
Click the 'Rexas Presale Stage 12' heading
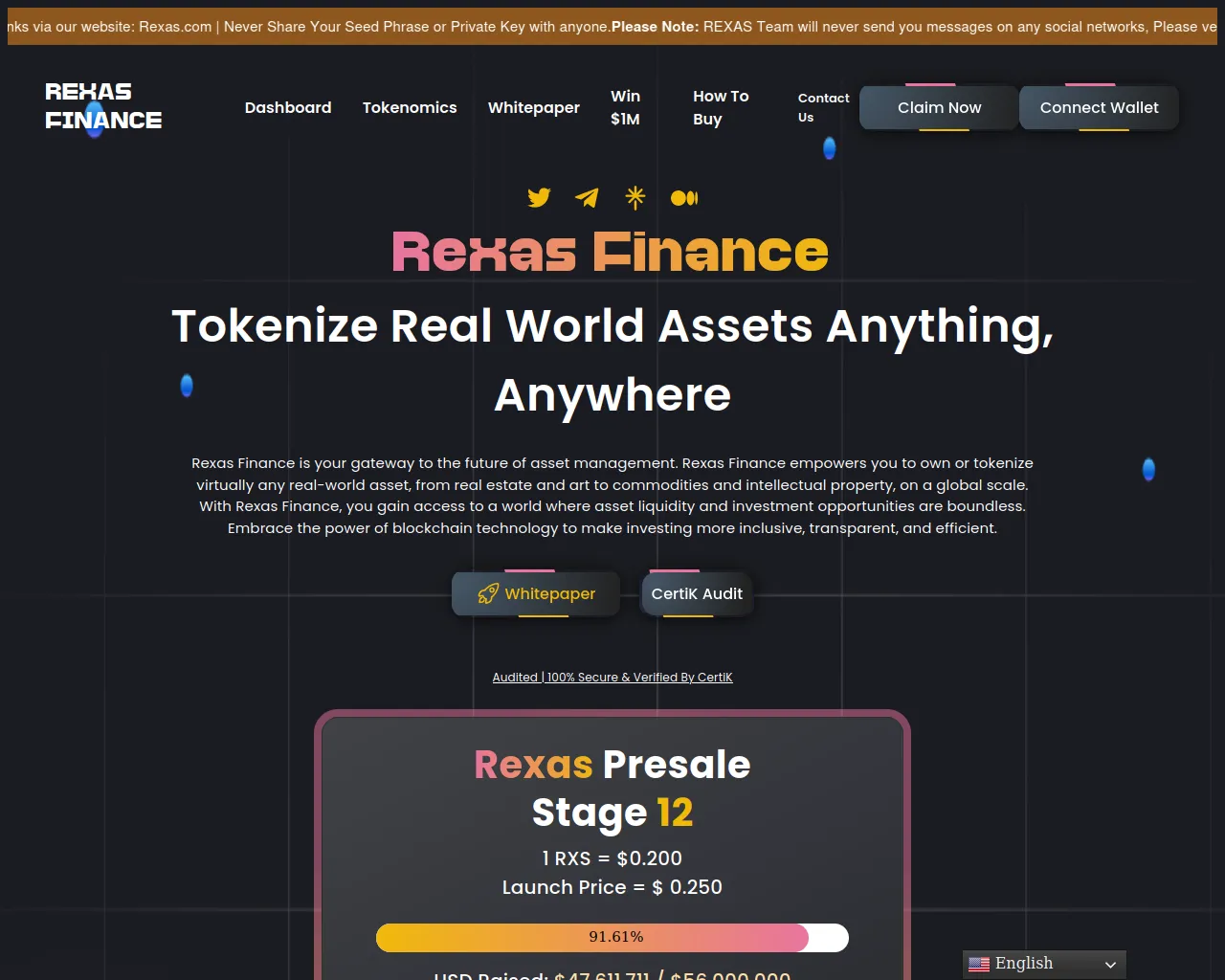[x=612, y=789]
